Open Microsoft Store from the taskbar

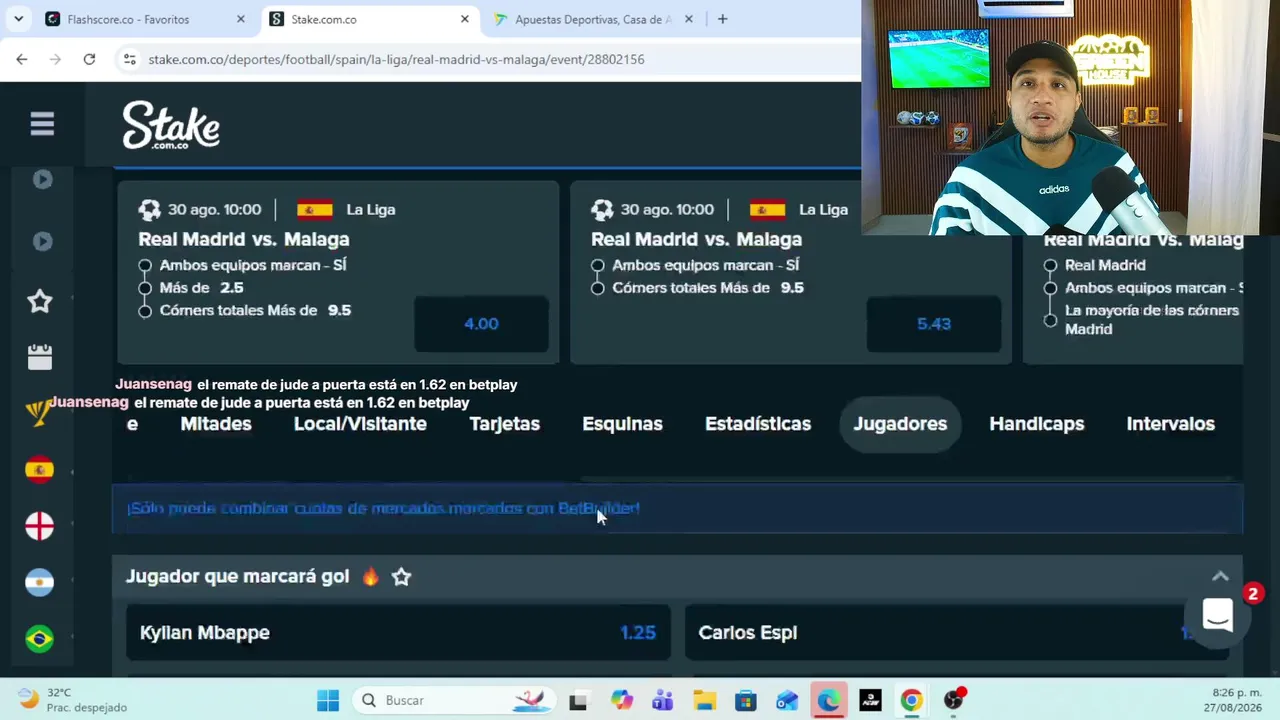pyautogui.click(x=746, y=700)
